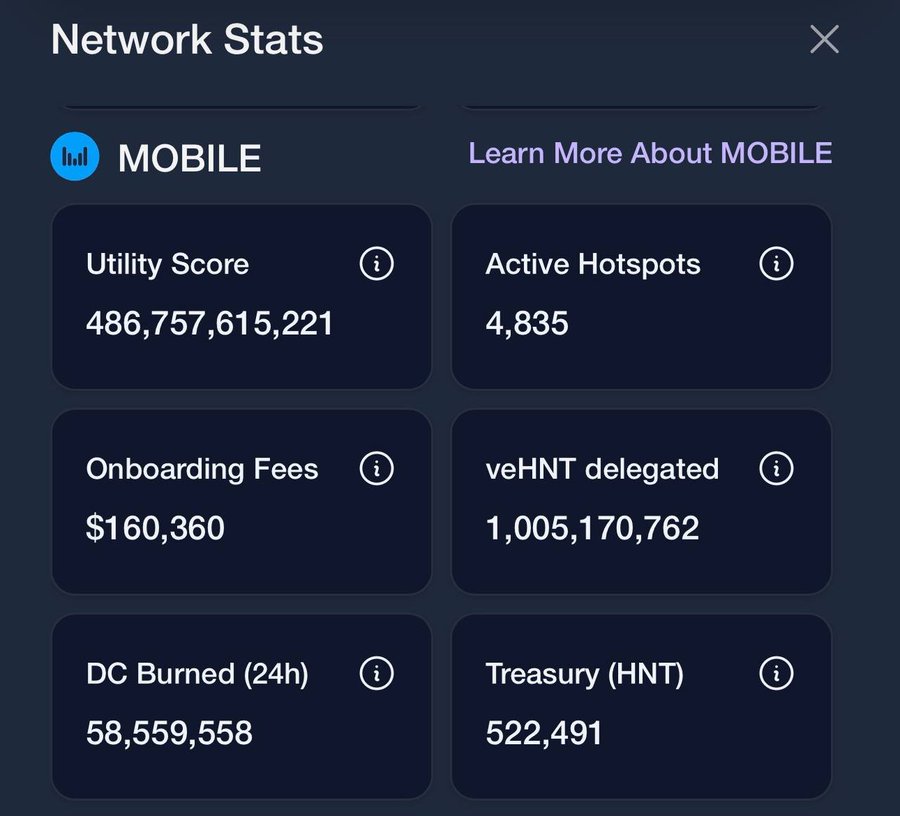Open DC Burned (24h) info icon

click(x=377, y=673)
